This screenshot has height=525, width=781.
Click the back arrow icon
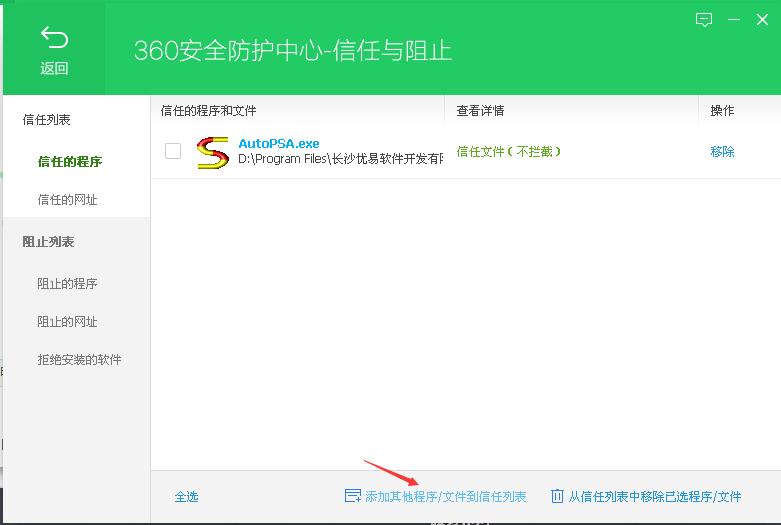click(x=54, y=38)
